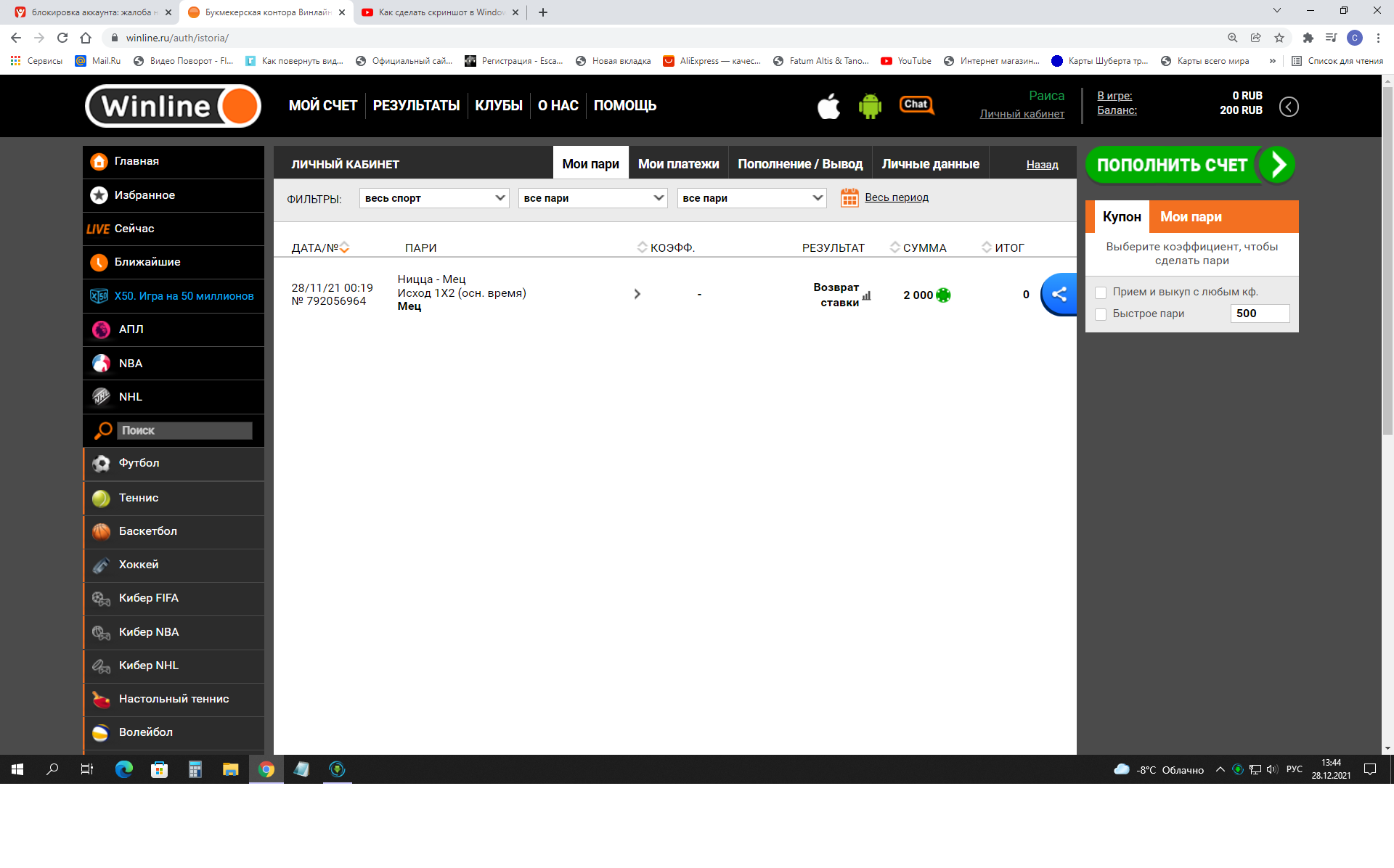Screen dimensions: 1394x868
Task: Open the 'весь спорт' filter dropdown
Action: 434,198
